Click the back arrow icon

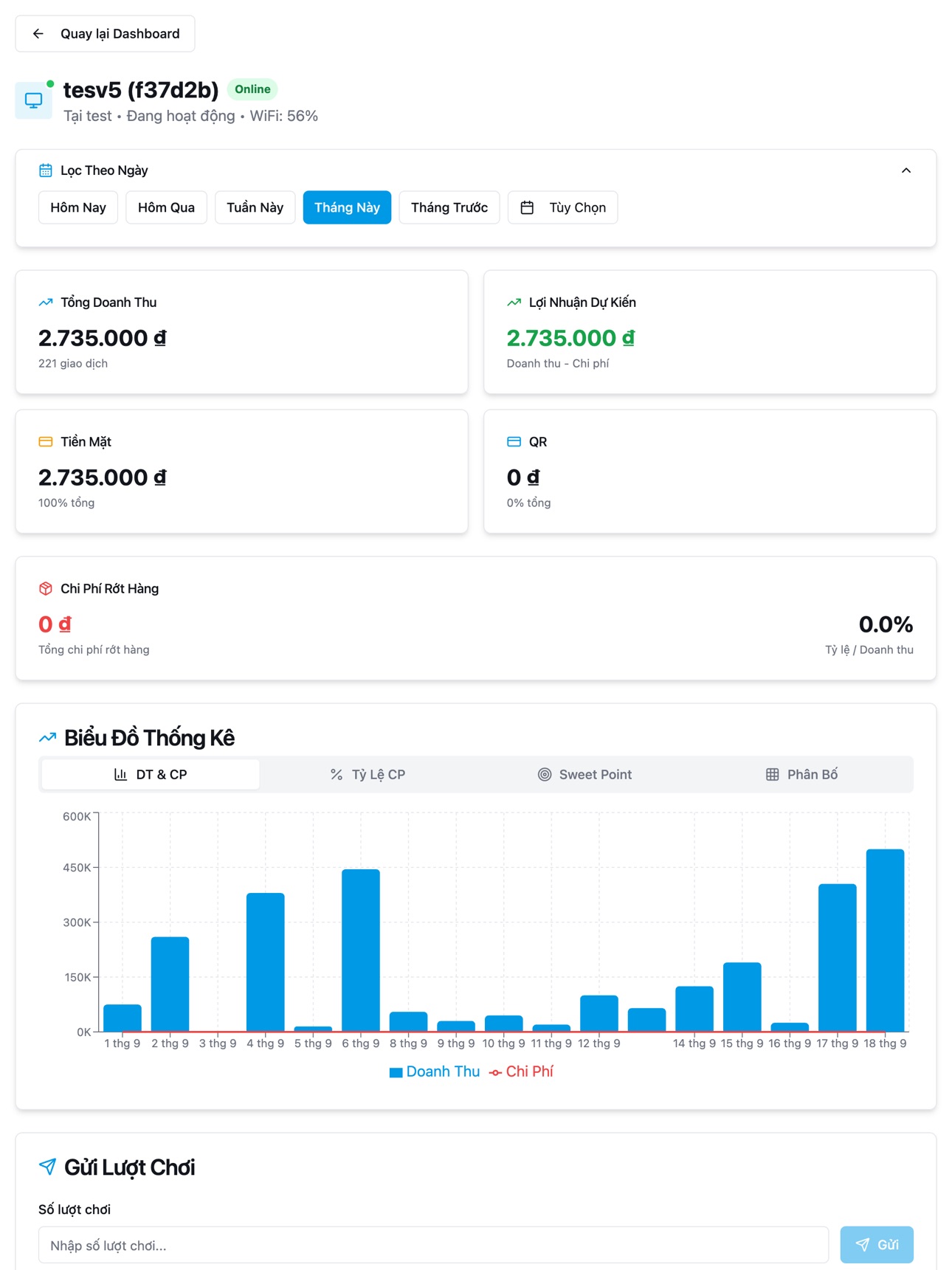coord(38,34)
